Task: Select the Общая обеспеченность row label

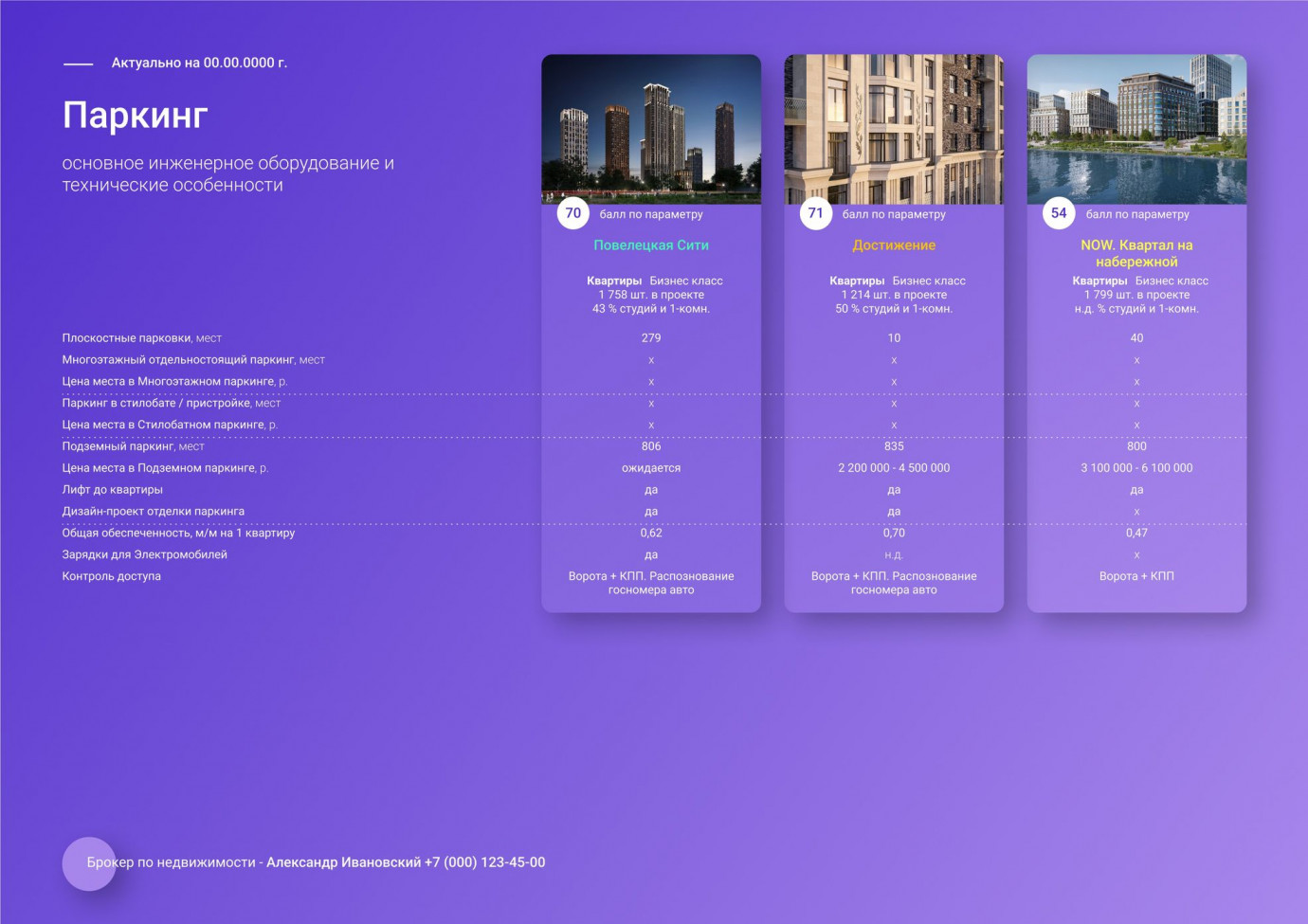Action: point(178,534)
